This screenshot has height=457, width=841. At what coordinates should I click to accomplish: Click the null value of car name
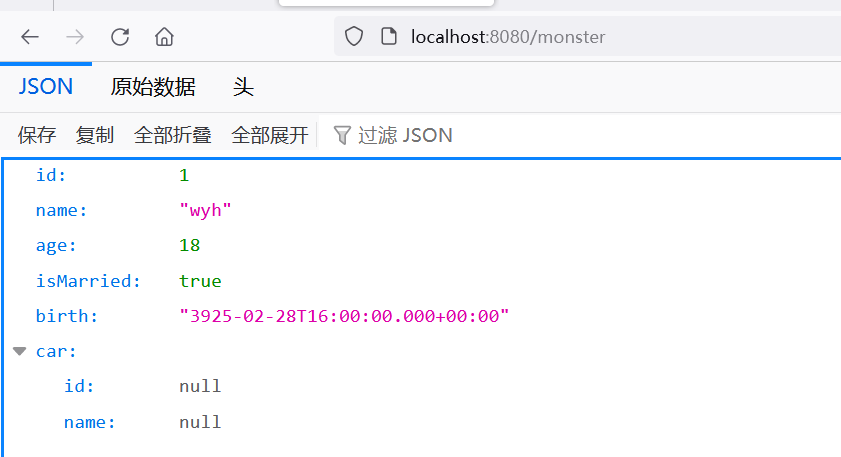pyautogui.click(x=200, y=423)
